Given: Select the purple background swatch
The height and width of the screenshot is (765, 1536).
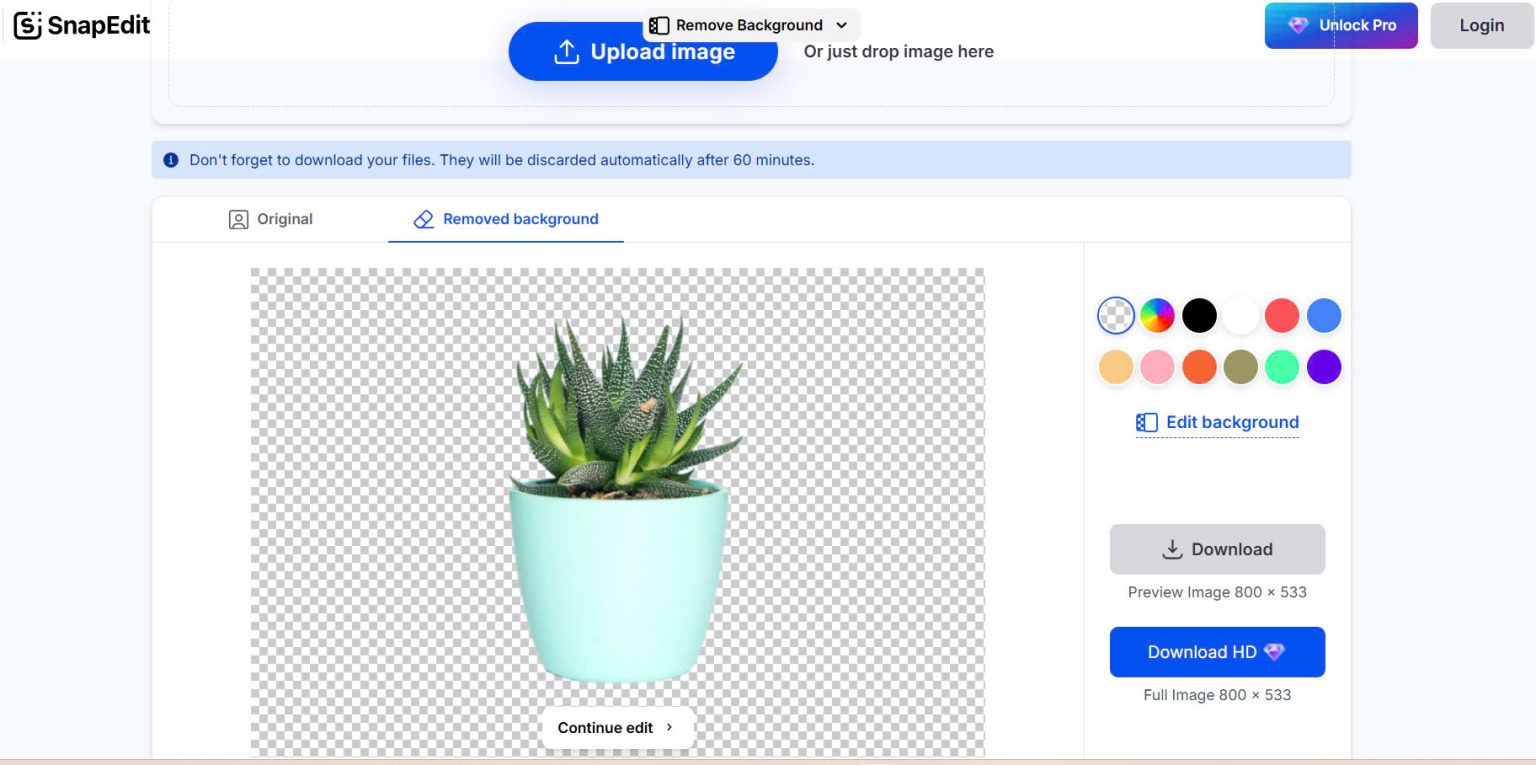Looking at the screenshot, I should click(x=1323, y=367).
